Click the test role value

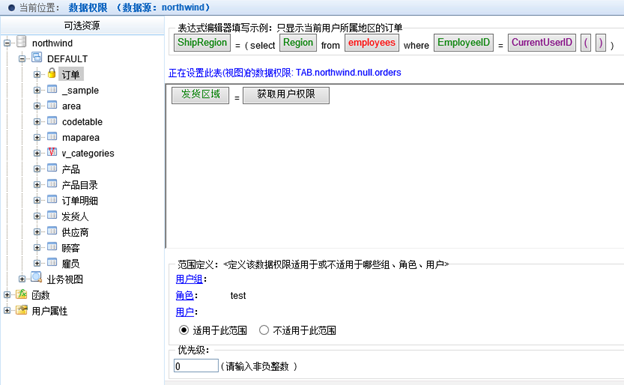tap(238, 295)
